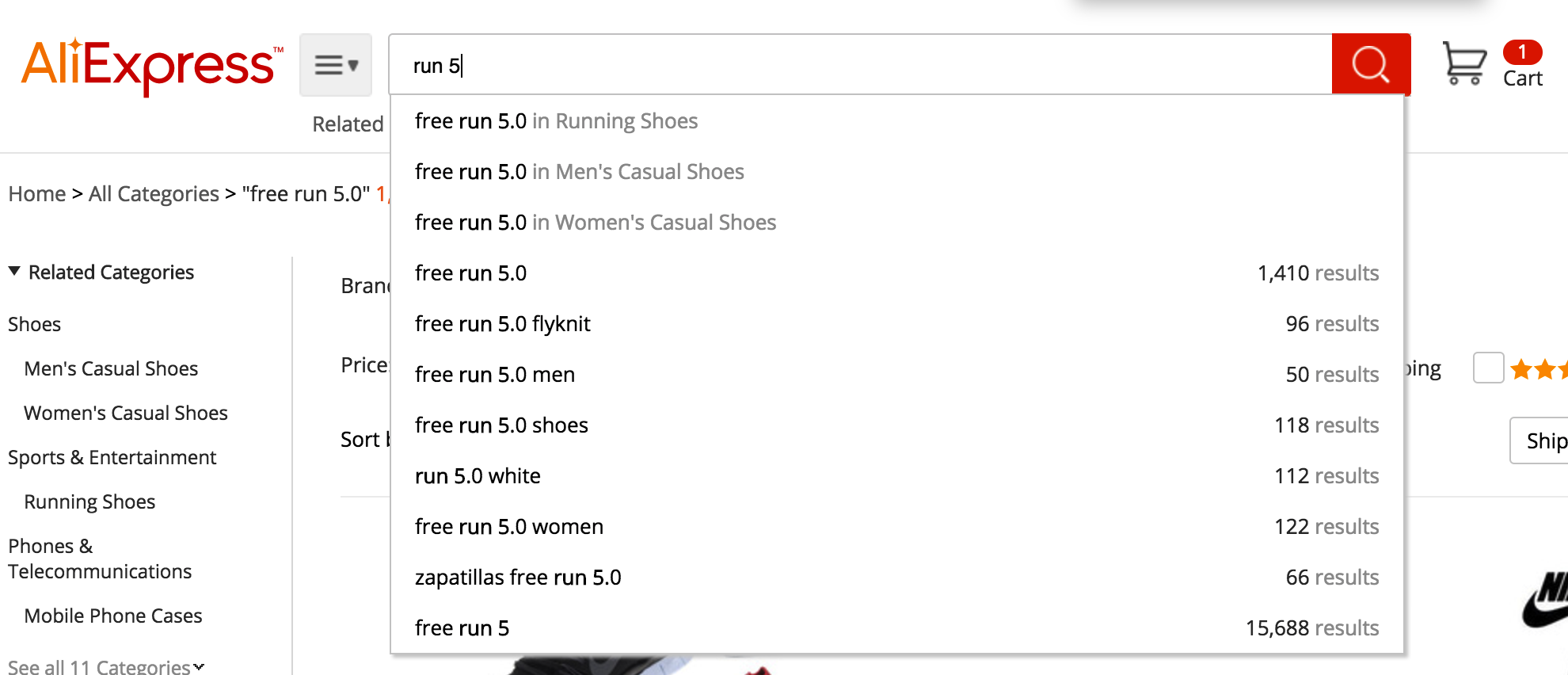Select 'free run 5.0 in Women's Casual Shoes' suggestion
This screenshot has height=675, width=1568.
pyautogui.click(x=897, y=223)
